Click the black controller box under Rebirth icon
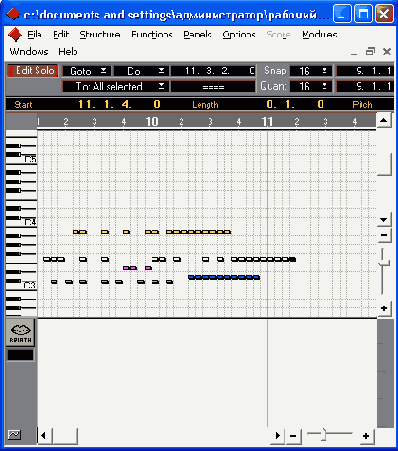 [x=20, y=355]
